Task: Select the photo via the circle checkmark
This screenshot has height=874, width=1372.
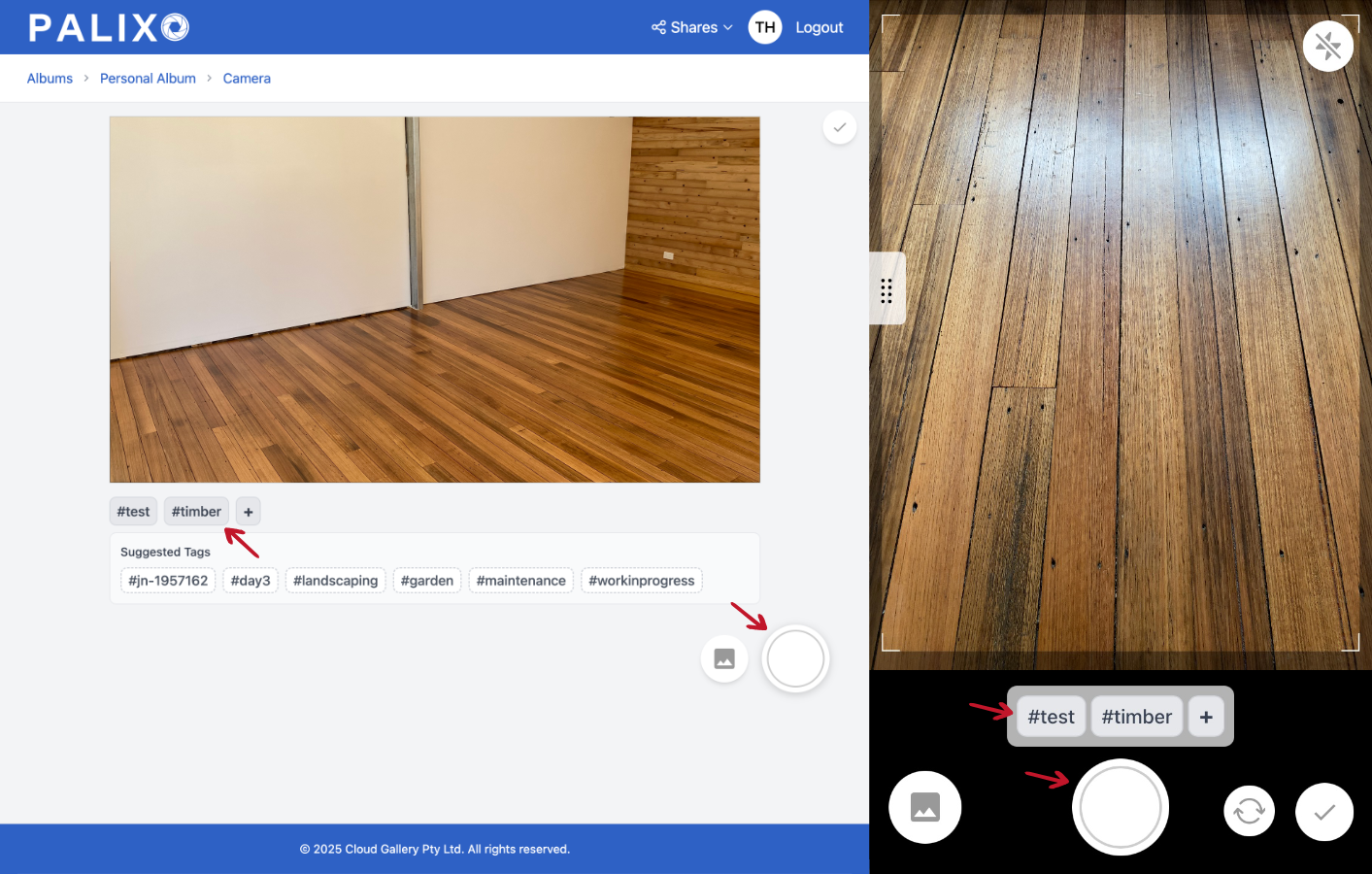Action: 839,127
